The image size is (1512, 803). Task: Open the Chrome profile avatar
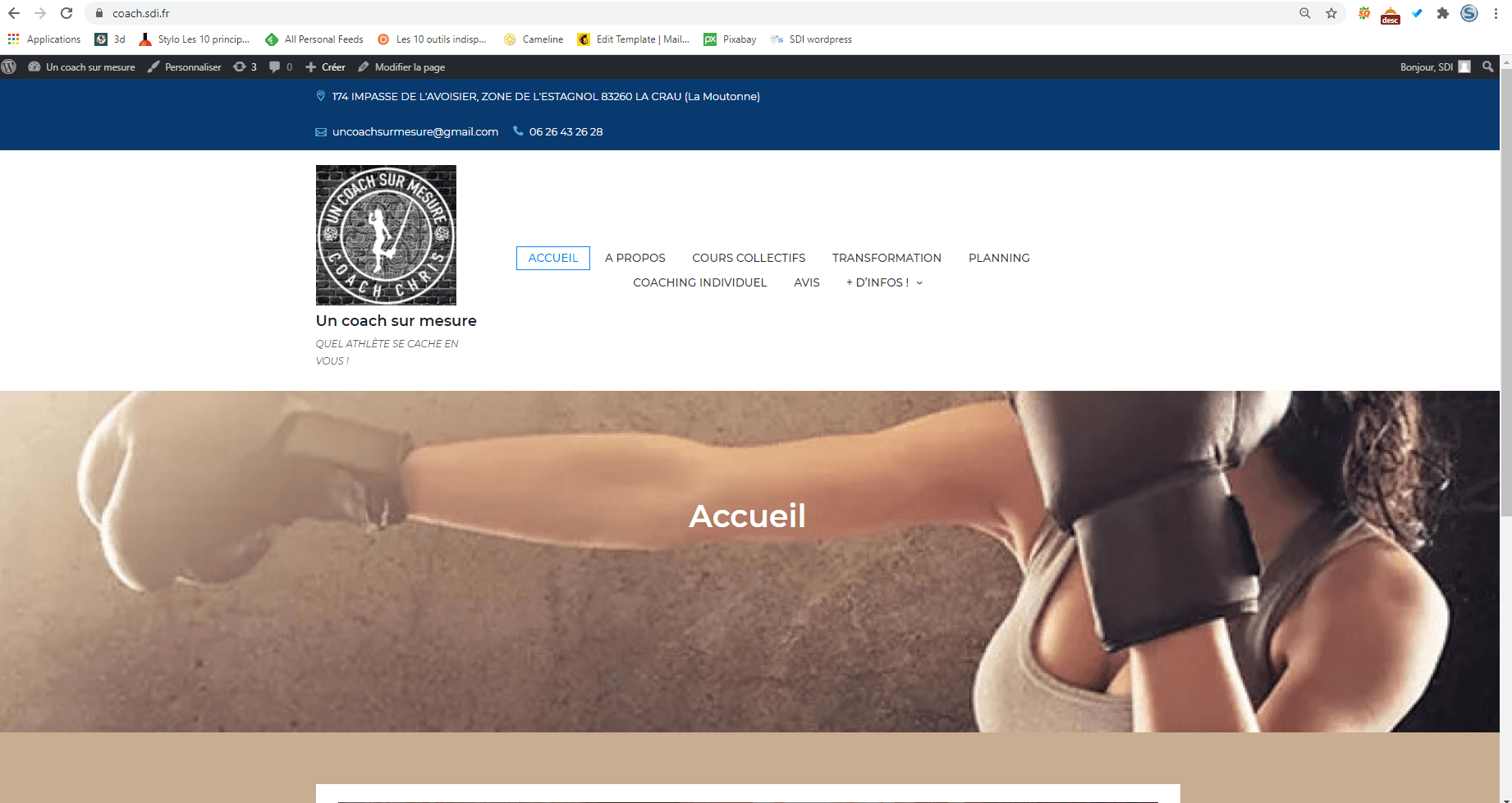(x=1469, y=13)
